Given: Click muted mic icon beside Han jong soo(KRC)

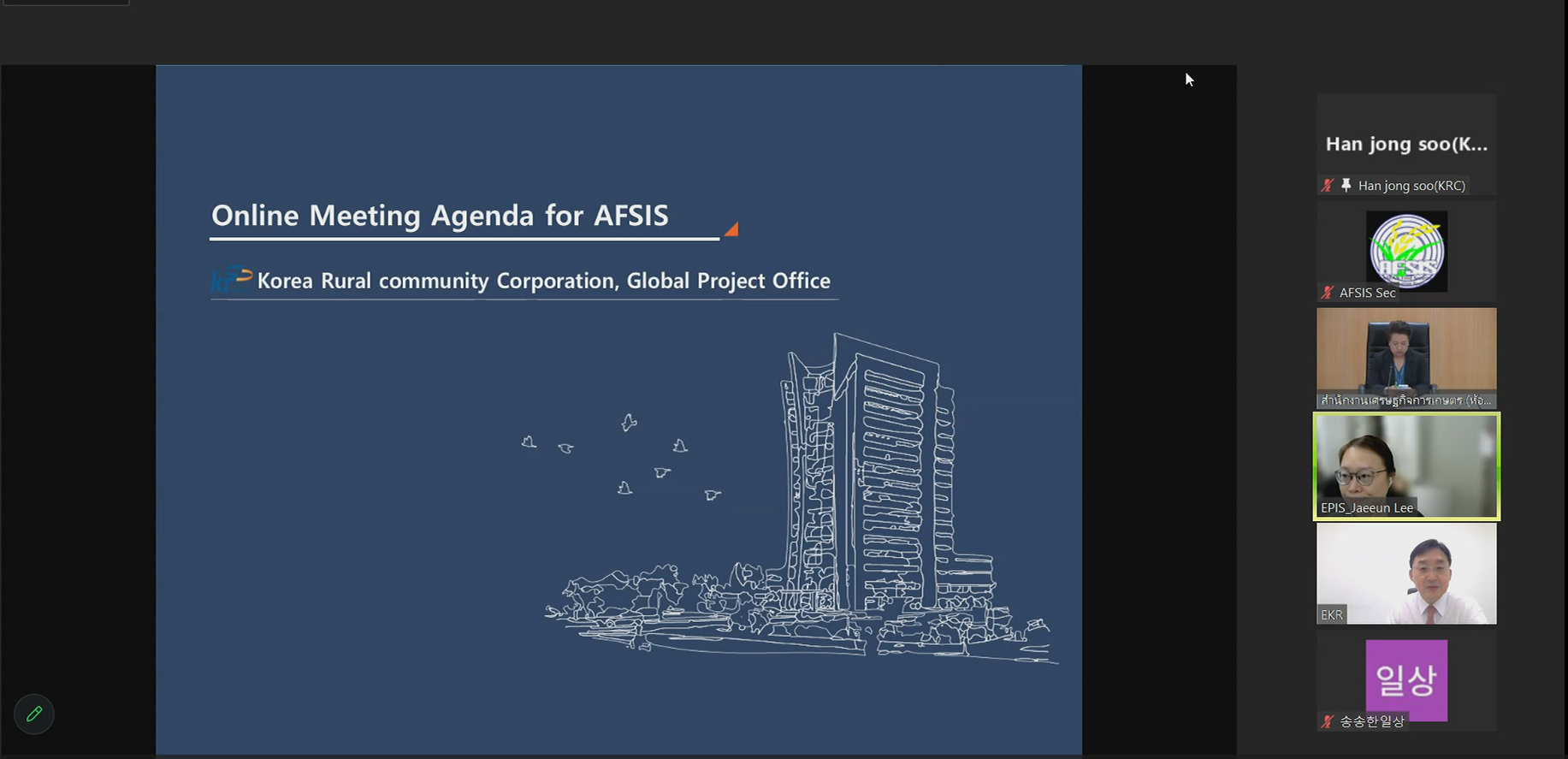Looking at the screenshot, I should click(x=1328, y=186).
